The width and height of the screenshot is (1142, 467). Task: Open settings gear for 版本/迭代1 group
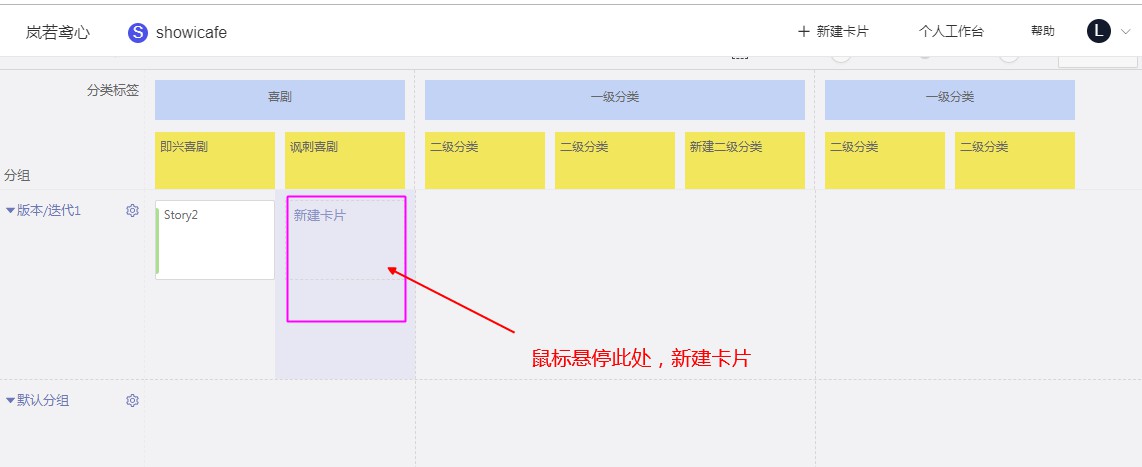pos(132,211)
